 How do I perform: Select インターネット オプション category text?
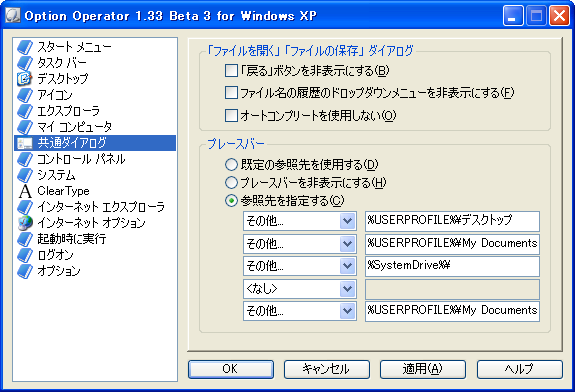tap(92, 223)
